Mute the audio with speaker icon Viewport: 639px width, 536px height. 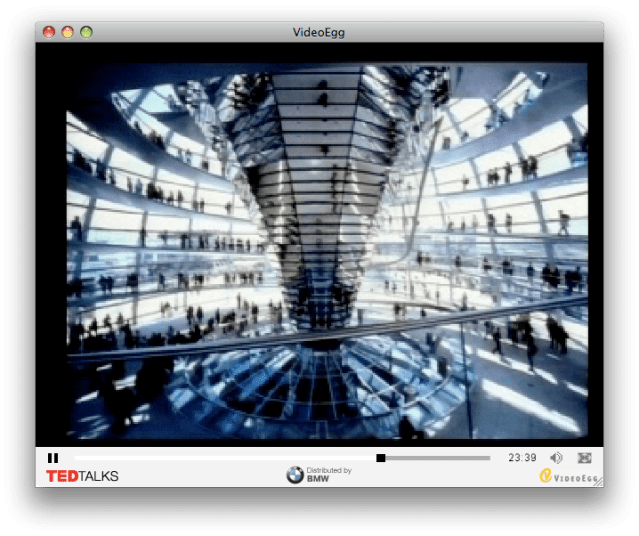[556, 458]
